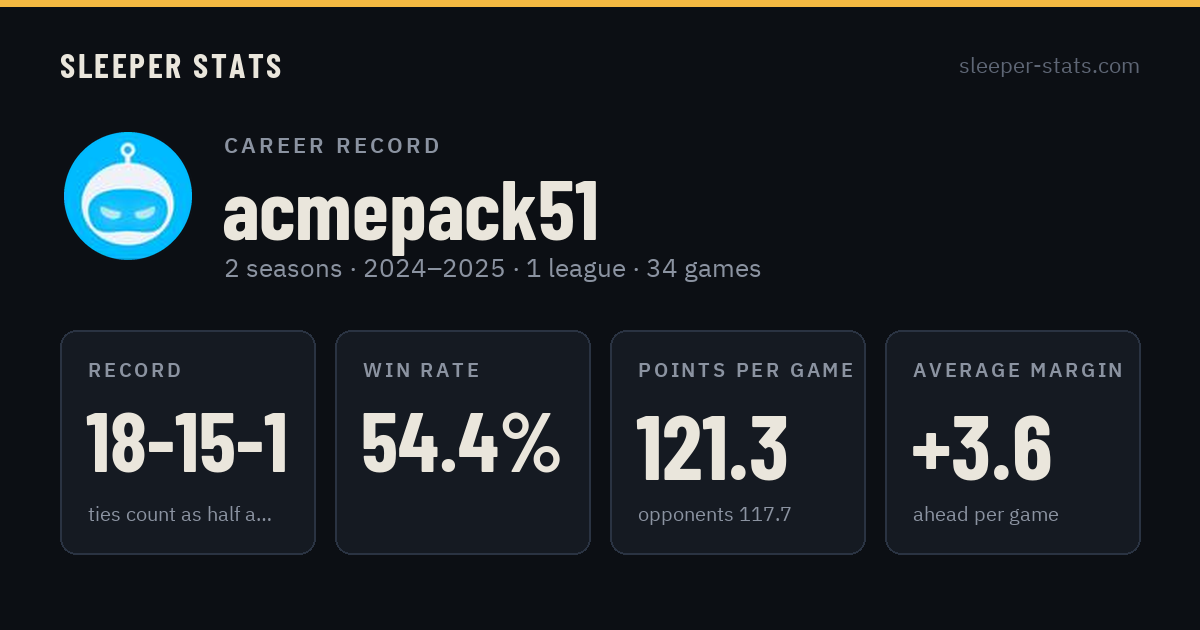
Task: Click the 'opponents 117.7' subtext
Action: click(715, 515)
